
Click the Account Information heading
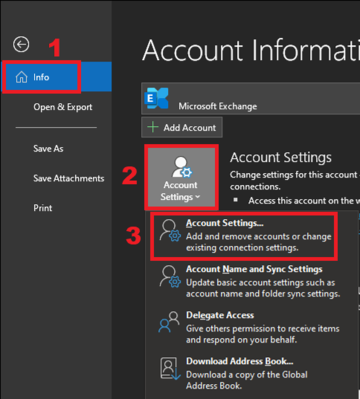(x=251, y=50)
